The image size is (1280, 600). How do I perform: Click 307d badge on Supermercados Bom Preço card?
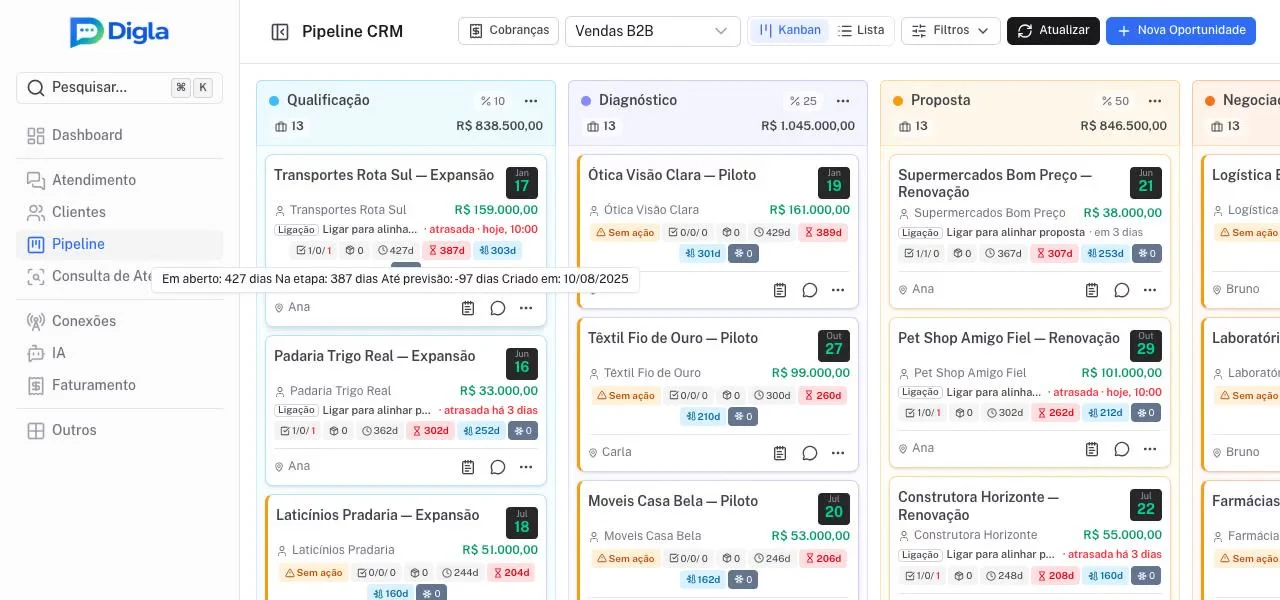1054,254
